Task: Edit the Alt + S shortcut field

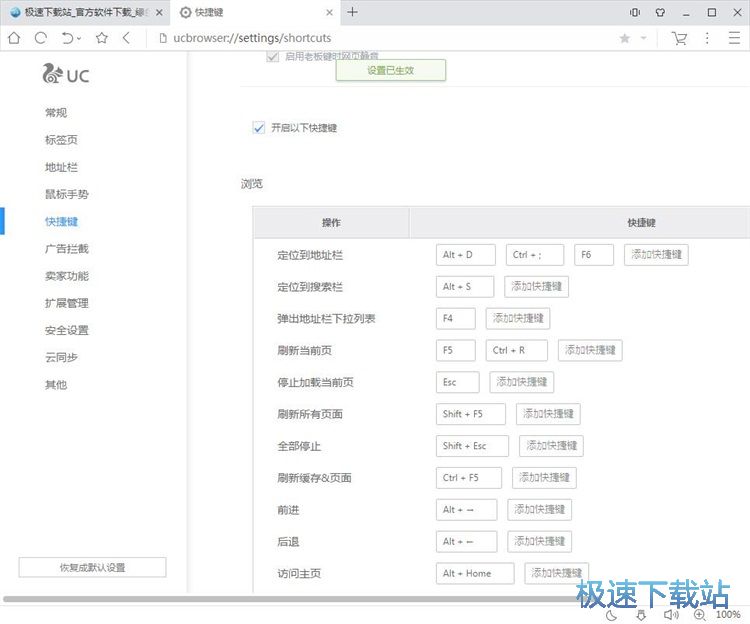Action: coord(464,287)
